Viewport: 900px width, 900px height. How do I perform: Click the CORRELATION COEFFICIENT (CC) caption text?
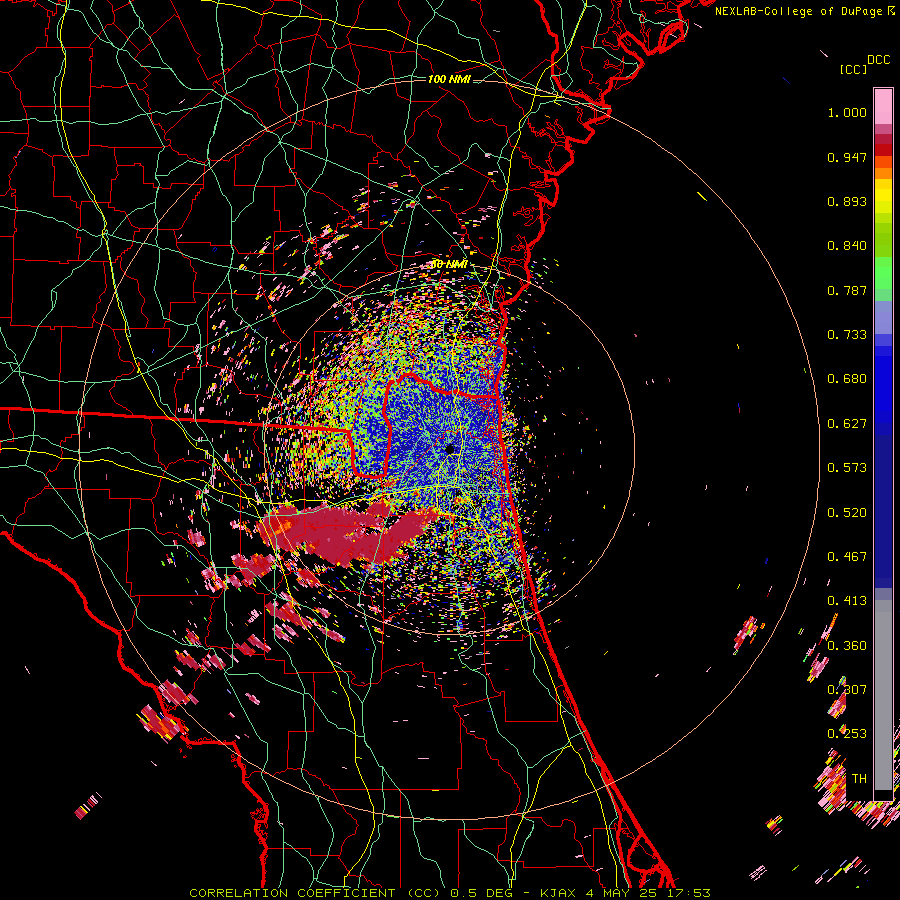coord(315,893)
